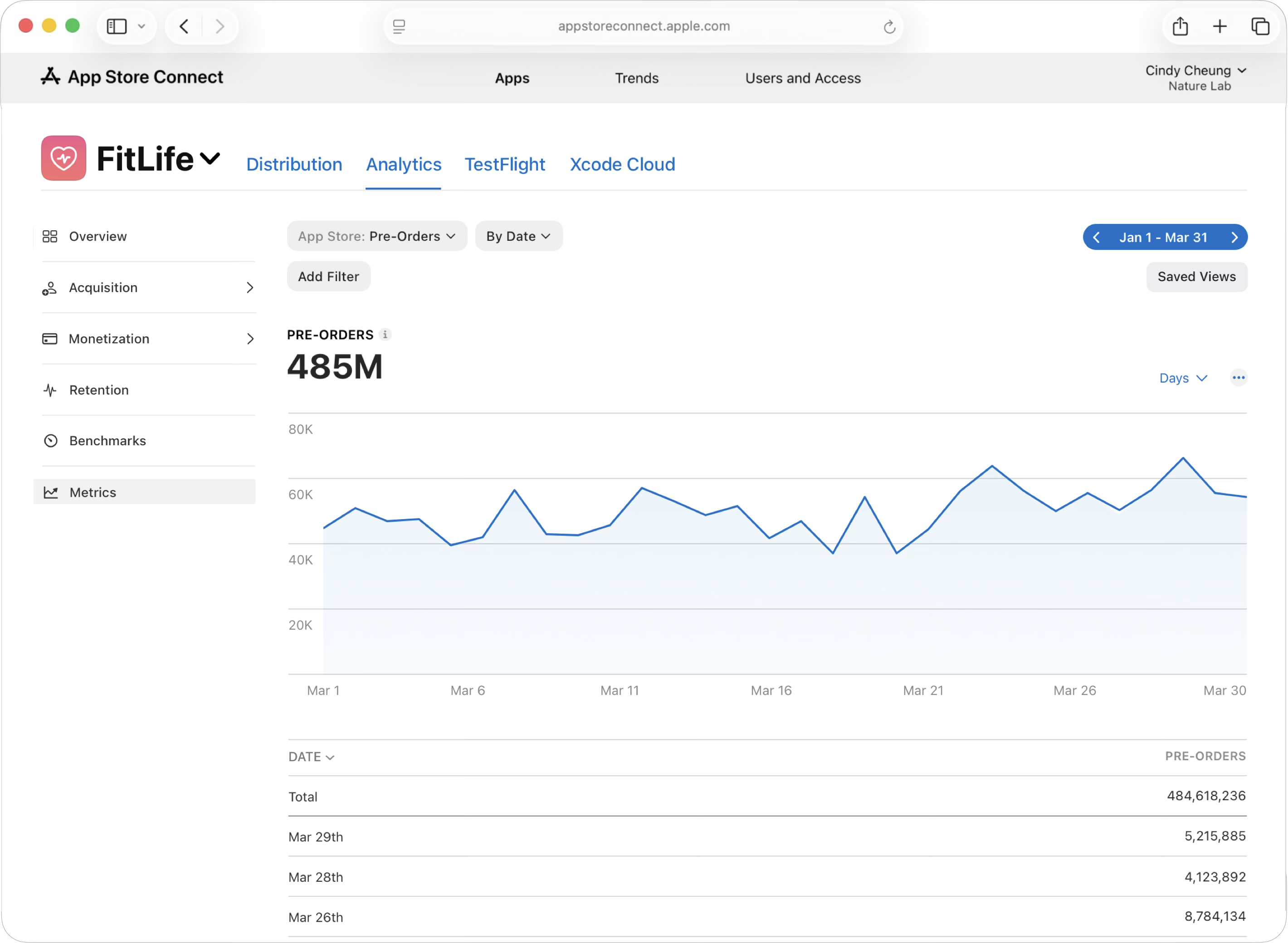The width and height of the screenshot is (1288, 943).
Task: Toggle the Safari sidebar icon
Action: pyautogui.click(x=117, y=26)
